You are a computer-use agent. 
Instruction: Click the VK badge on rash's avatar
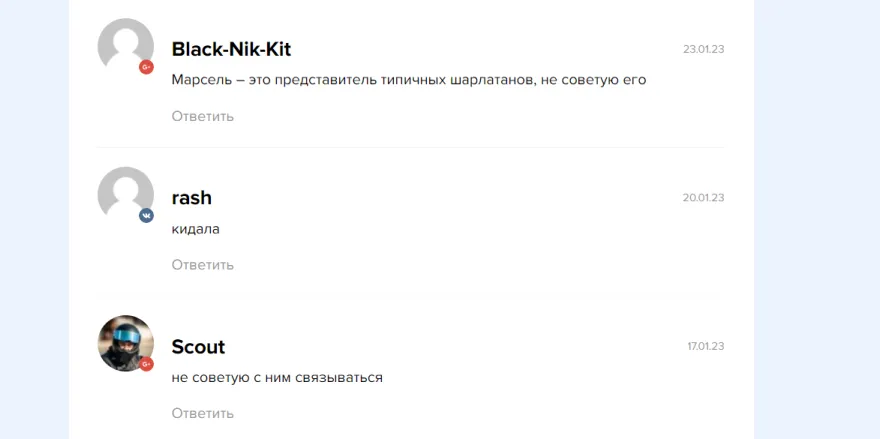[x=146, y=216]
